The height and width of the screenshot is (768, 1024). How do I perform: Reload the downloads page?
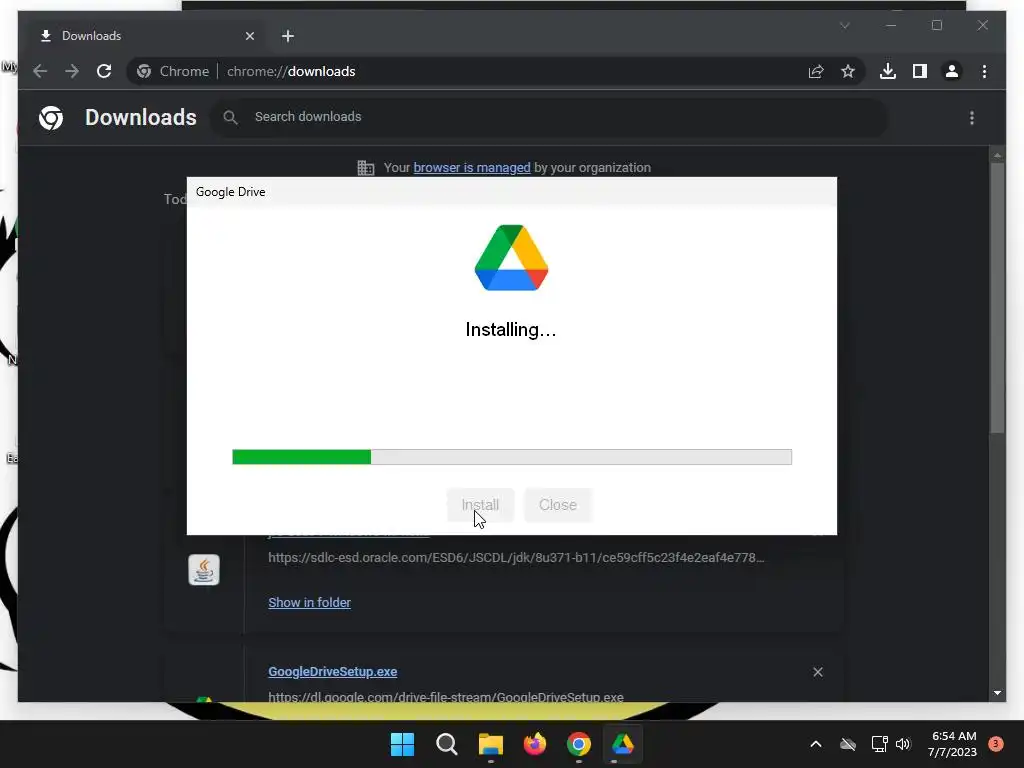click(104, 71)
